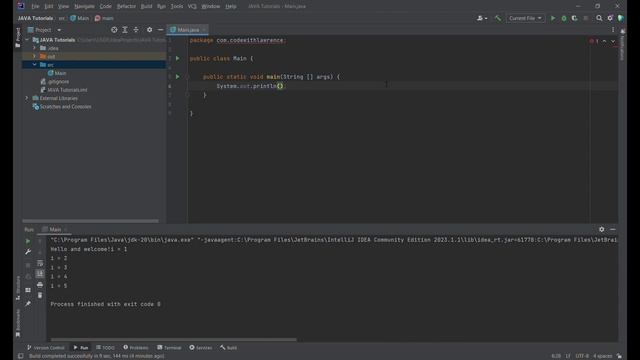Viewport: 640px width, 360px height.
Task: Click the UTF-8 encoding in status bar
Action: coord(582,356)
